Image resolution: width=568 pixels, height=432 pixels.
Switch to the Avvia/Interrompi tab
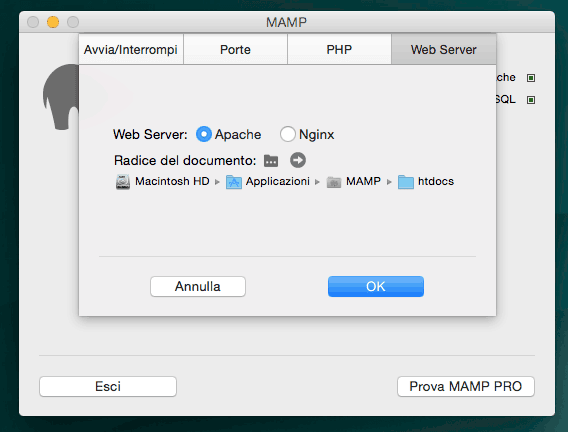click(x=131, y=49)
